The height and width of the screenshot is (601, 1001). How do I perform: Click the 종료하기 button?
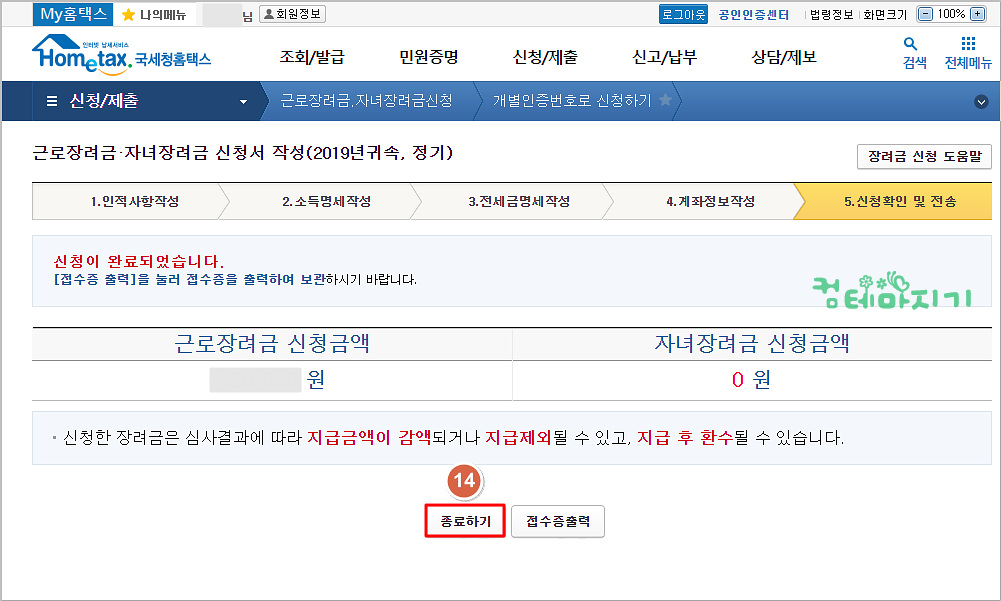point(465,521)
